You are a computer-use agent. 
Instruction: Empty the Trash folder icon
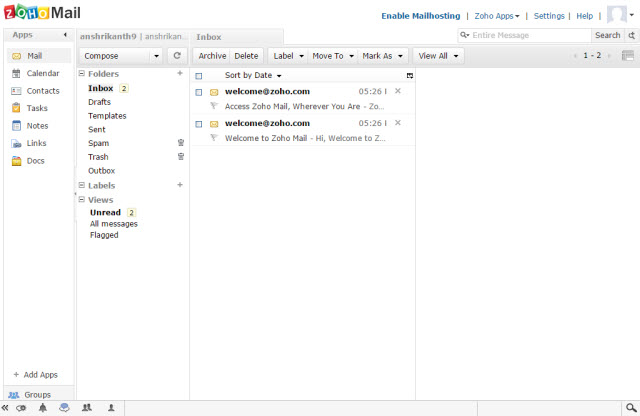tap(181, 156)
